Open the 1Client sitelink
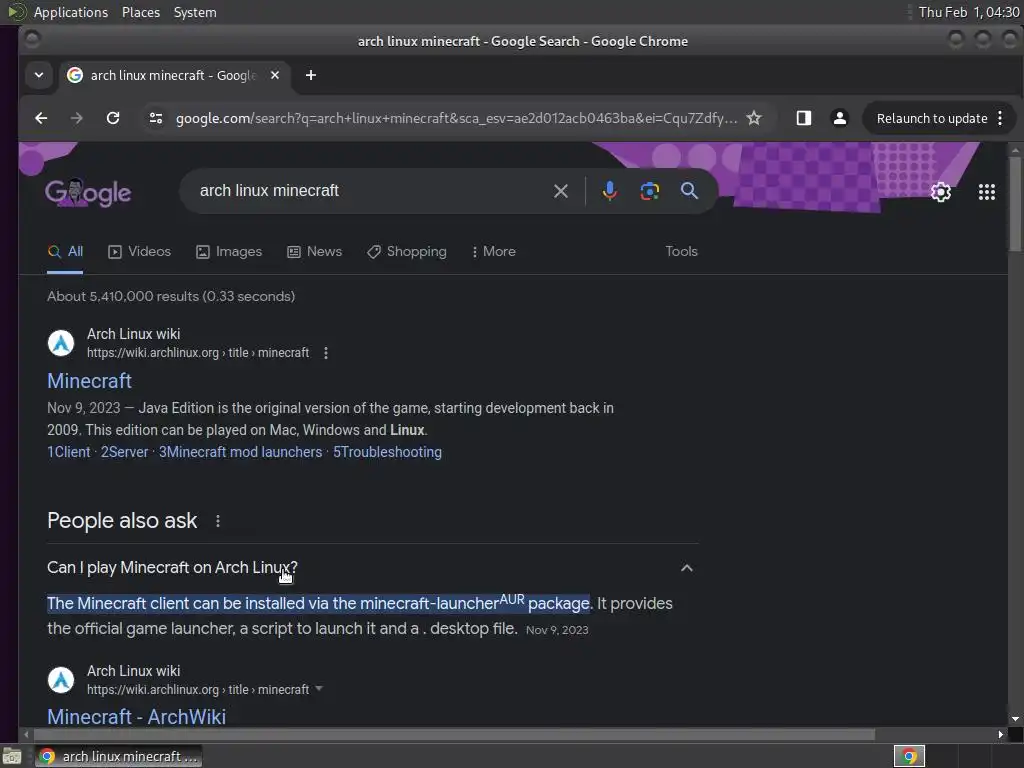This screenshot has width=1024, height=768. 69,452
